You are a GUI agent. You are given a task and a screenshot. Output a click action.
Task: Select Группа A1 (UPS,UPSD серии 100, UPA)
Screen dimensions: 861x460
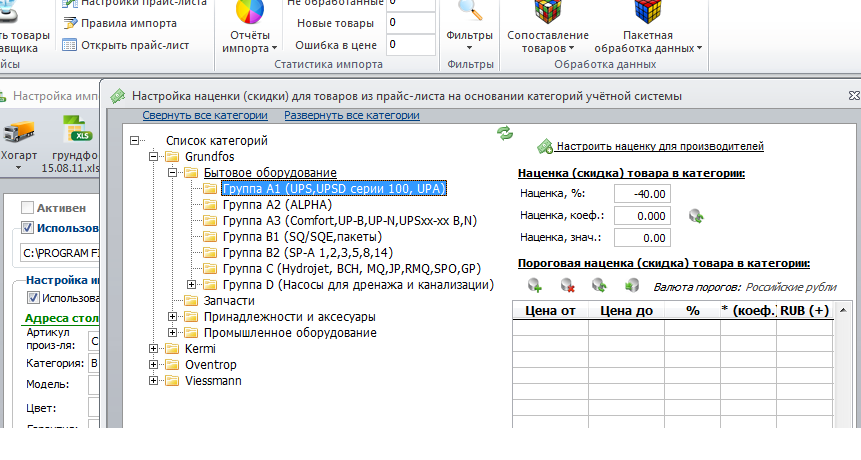coord(334,189)
